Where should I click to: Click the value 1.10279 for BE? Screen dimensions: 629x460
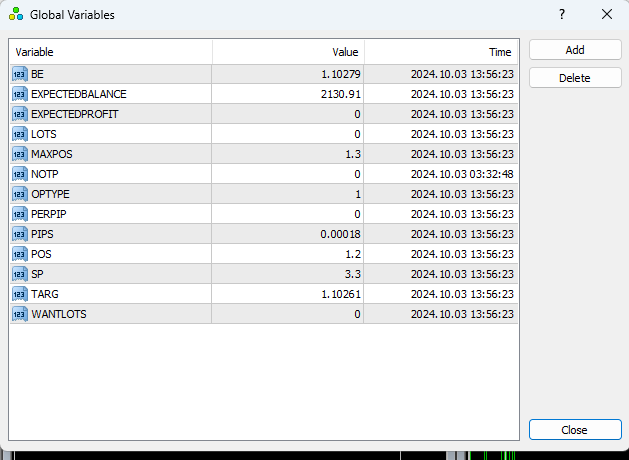(x=341, y=74)
